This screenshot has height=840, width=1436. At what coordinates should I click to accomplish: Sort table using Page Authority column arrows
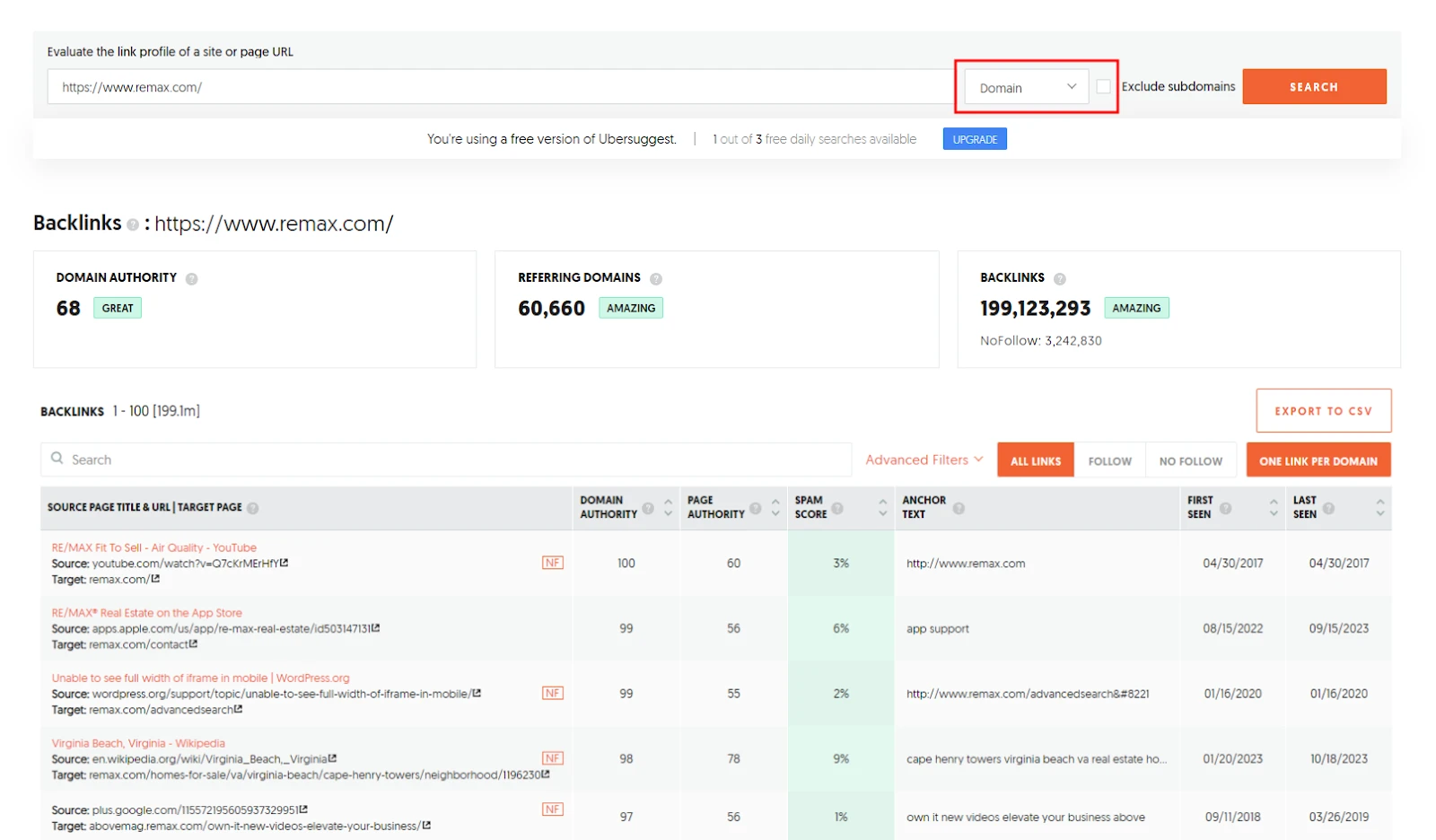point(775,508)
